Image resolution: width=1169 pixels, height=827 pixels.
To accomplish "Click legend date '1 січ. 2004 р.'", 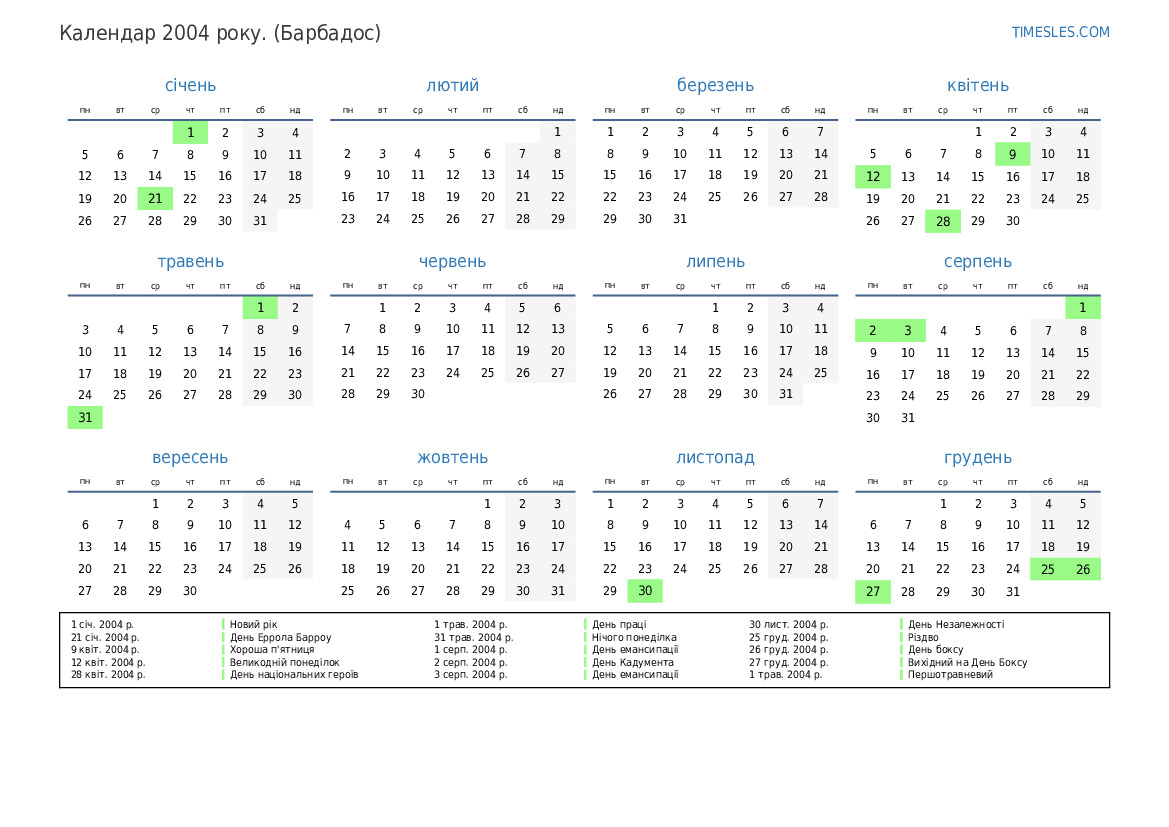I will (x=102, y=624).
